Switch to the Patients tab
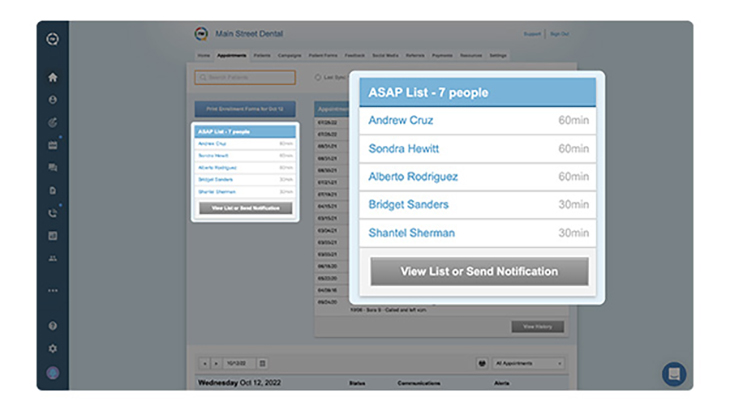The image size is (730, 410). coord(262,55)
